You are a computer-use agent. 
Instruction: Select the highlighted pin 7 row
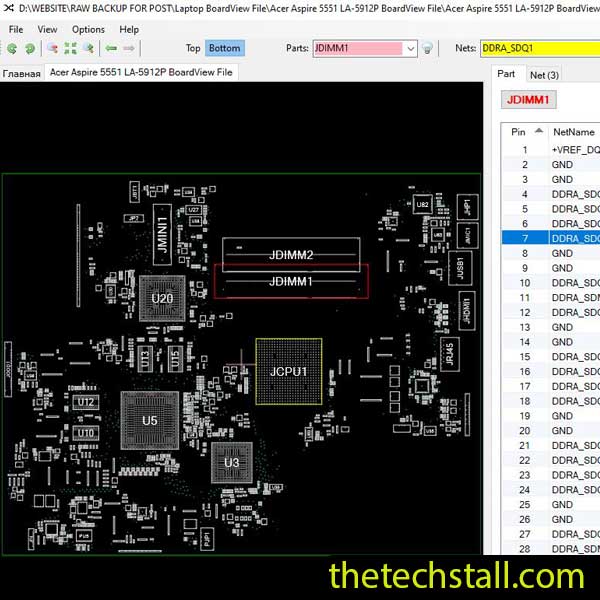551,238
